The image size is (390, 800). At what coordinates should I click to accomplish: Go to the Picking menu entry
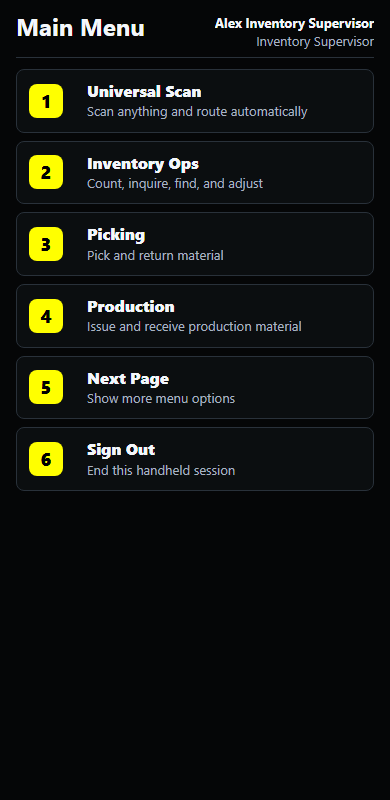(x=195, y=244)
